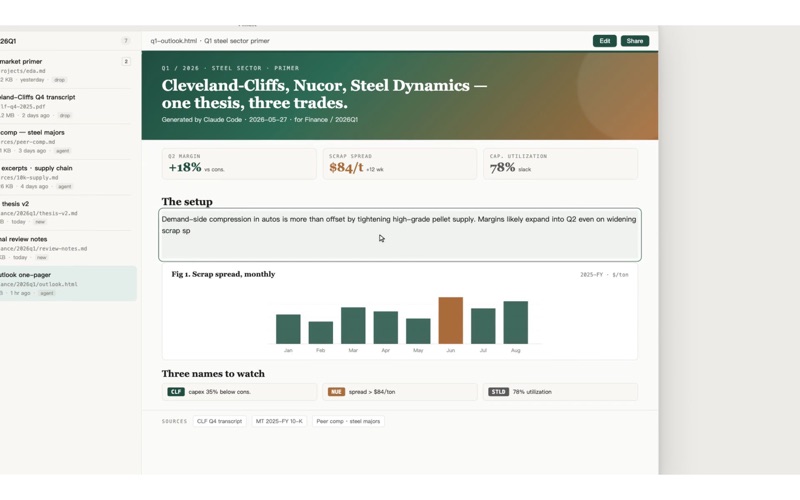
Task: Click the 'Fig 1. Scrap spread, monthly' title
Action: (x=223, y=274)
